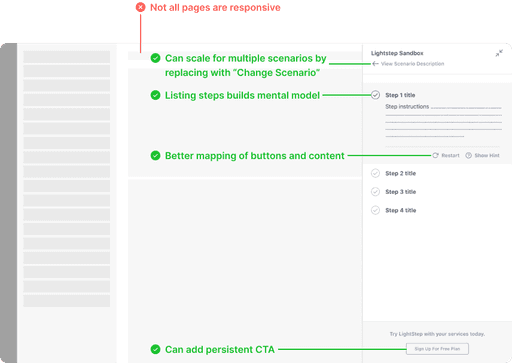
Task: Toggle the Step 2 completion check circle
Action: pyautogui.click(x=375, y=173)
